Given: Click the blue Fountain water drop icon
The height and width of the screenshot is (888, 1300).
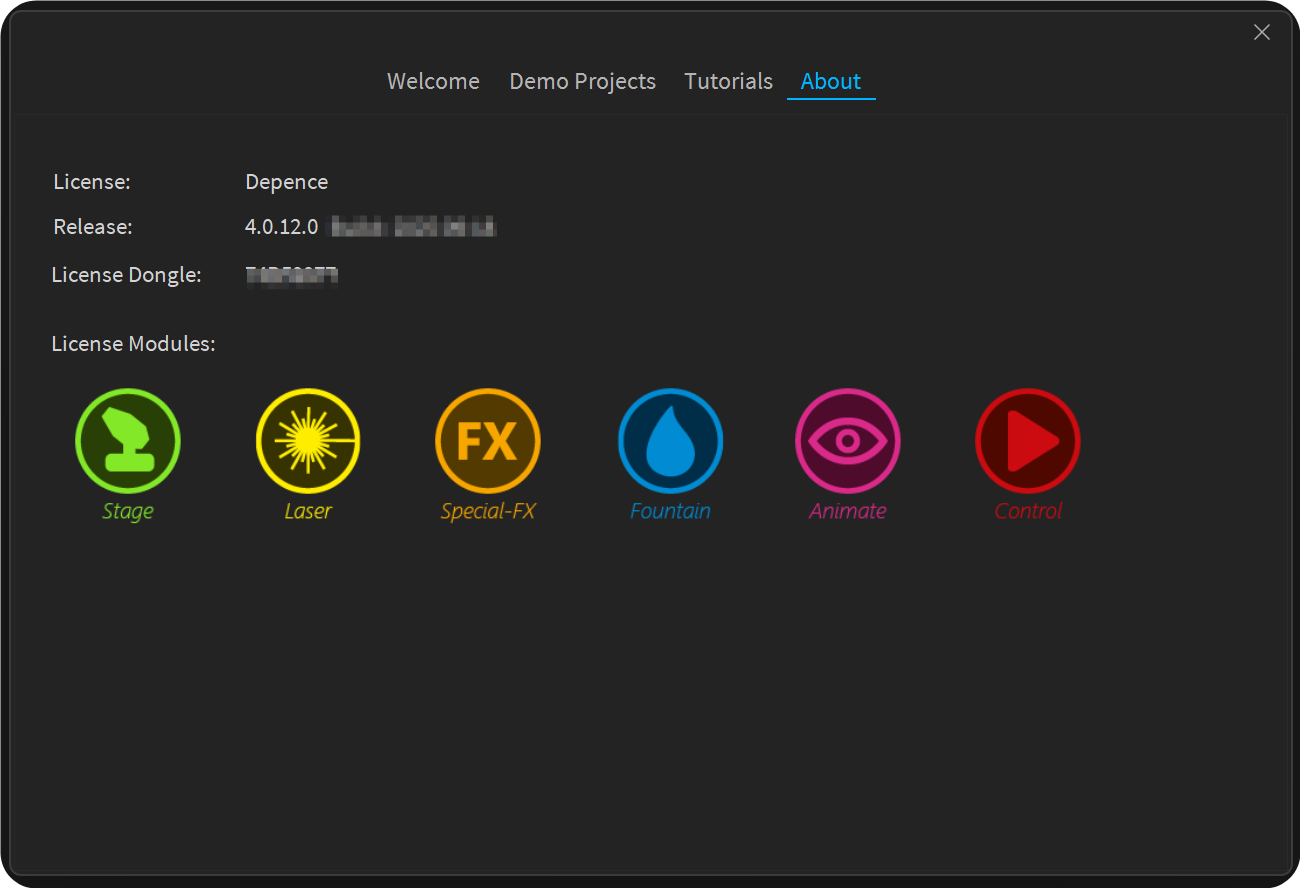Looking at the screenshot, I should (x=670, y=441).
